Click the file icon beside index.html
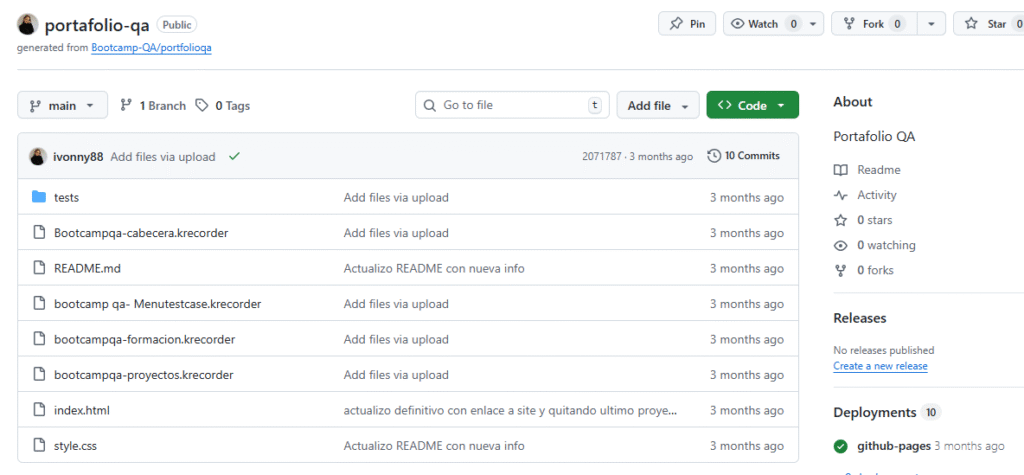 pyautogui.click(x=39, y=410)
